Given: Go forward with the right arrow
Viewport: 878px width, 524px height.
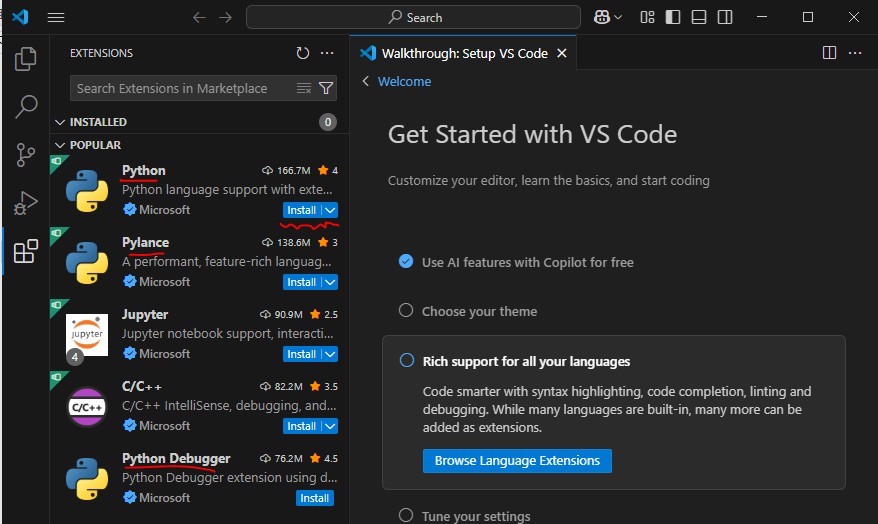Looking at the screenshot, I should coord(226,17).
